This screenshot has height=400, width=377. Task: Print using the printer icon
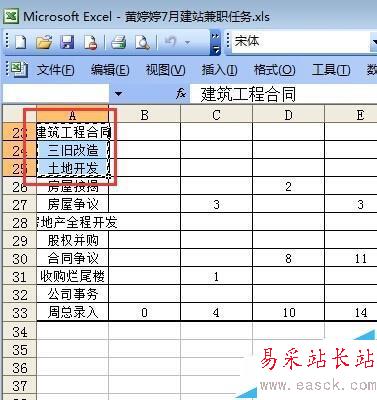click(118, 42)
